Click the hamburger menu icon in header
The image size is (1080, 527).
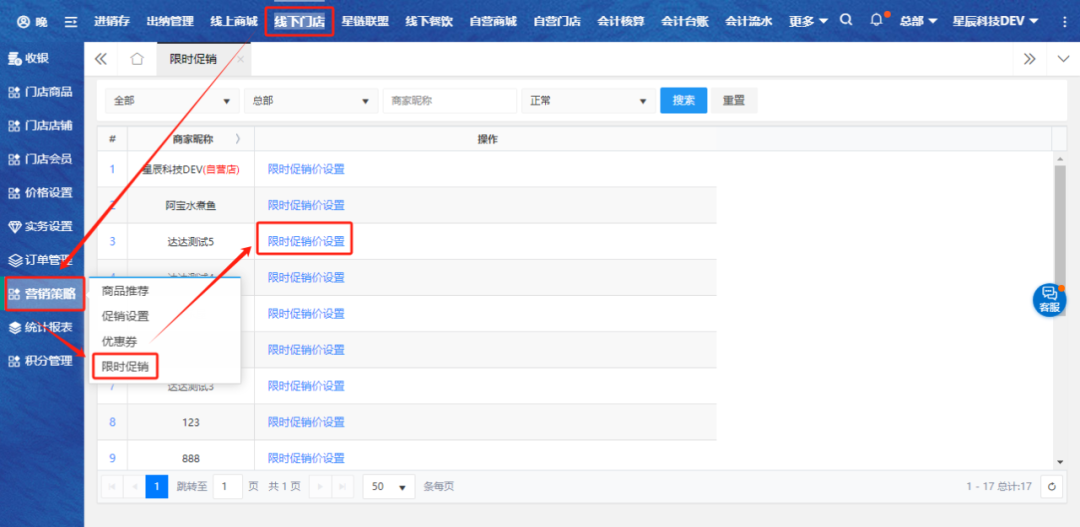70,21
